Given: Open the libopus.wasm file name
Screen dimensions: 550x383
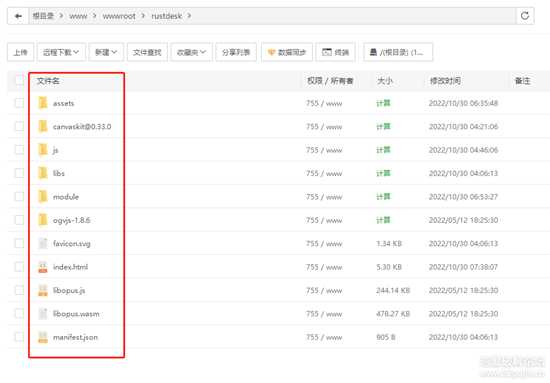Looking at the screenshot, I should point(76,314).
